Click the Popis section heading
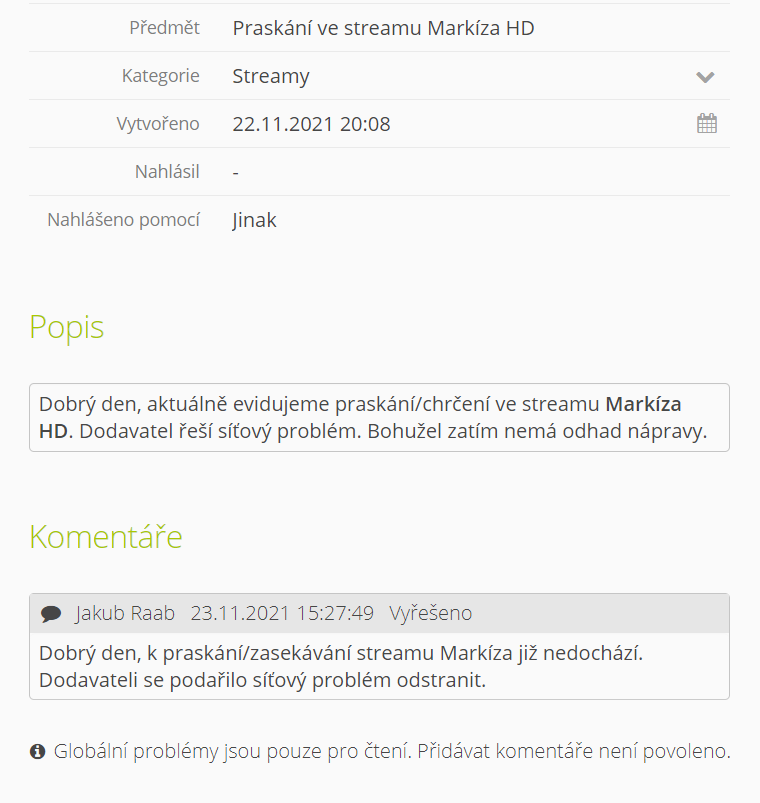 coord(67,327)
